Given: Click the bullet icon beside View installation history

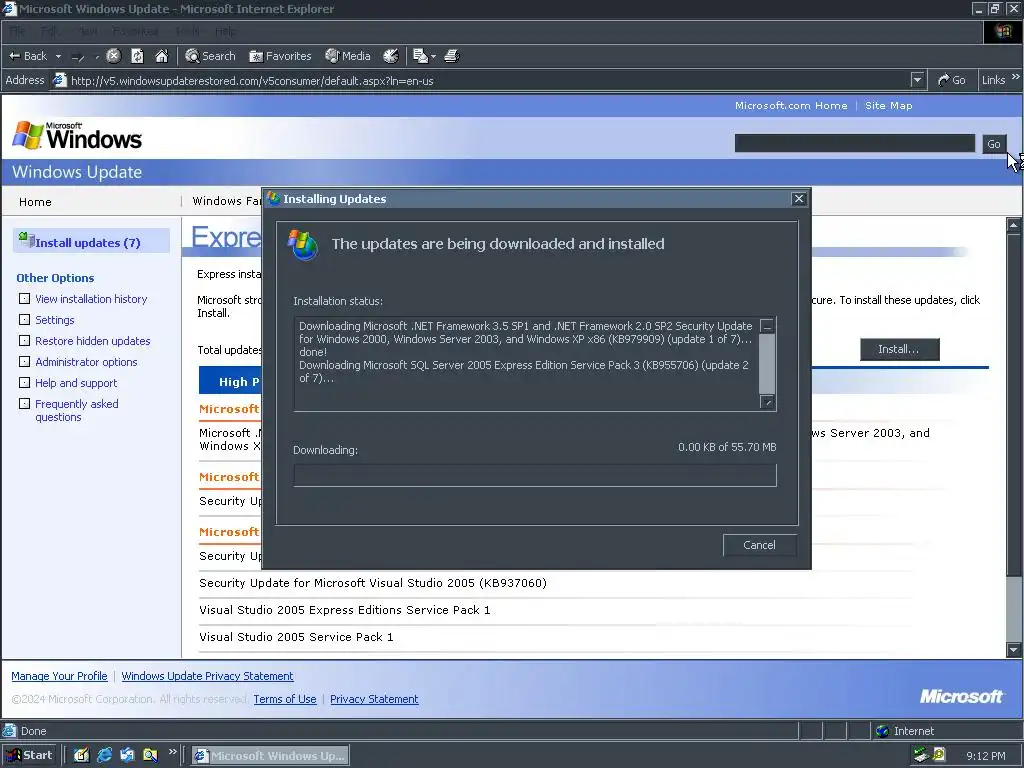Looking at the screenshot, I should click(24, 298).
